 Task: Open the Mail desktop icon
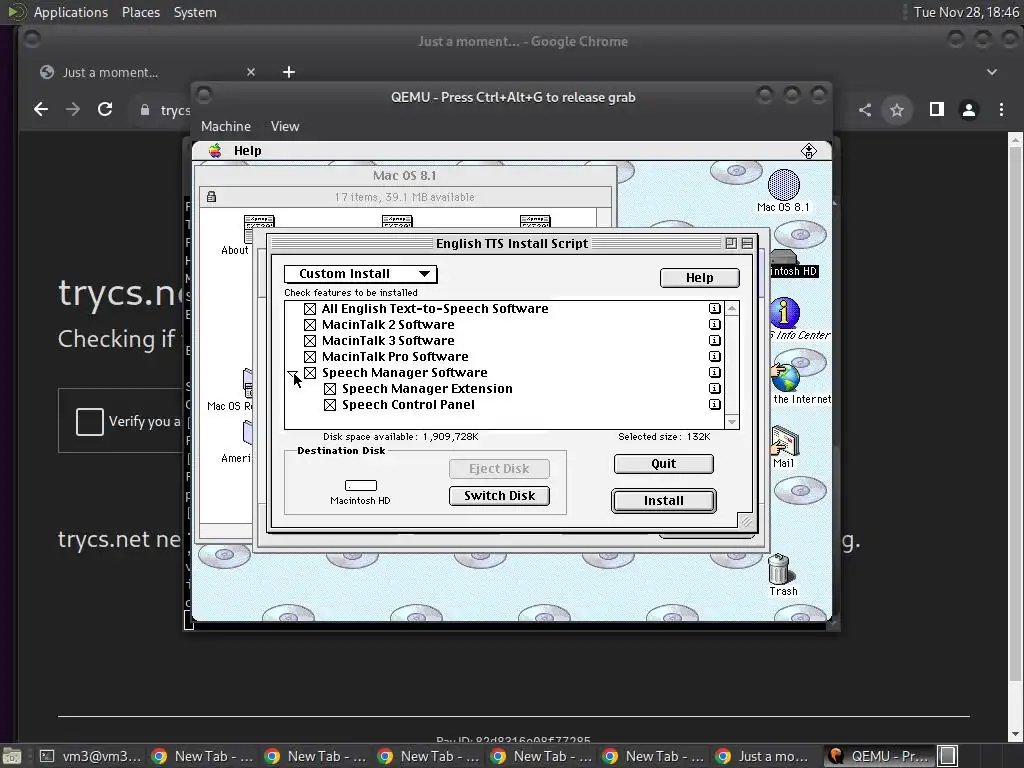(x=784, y=441)
